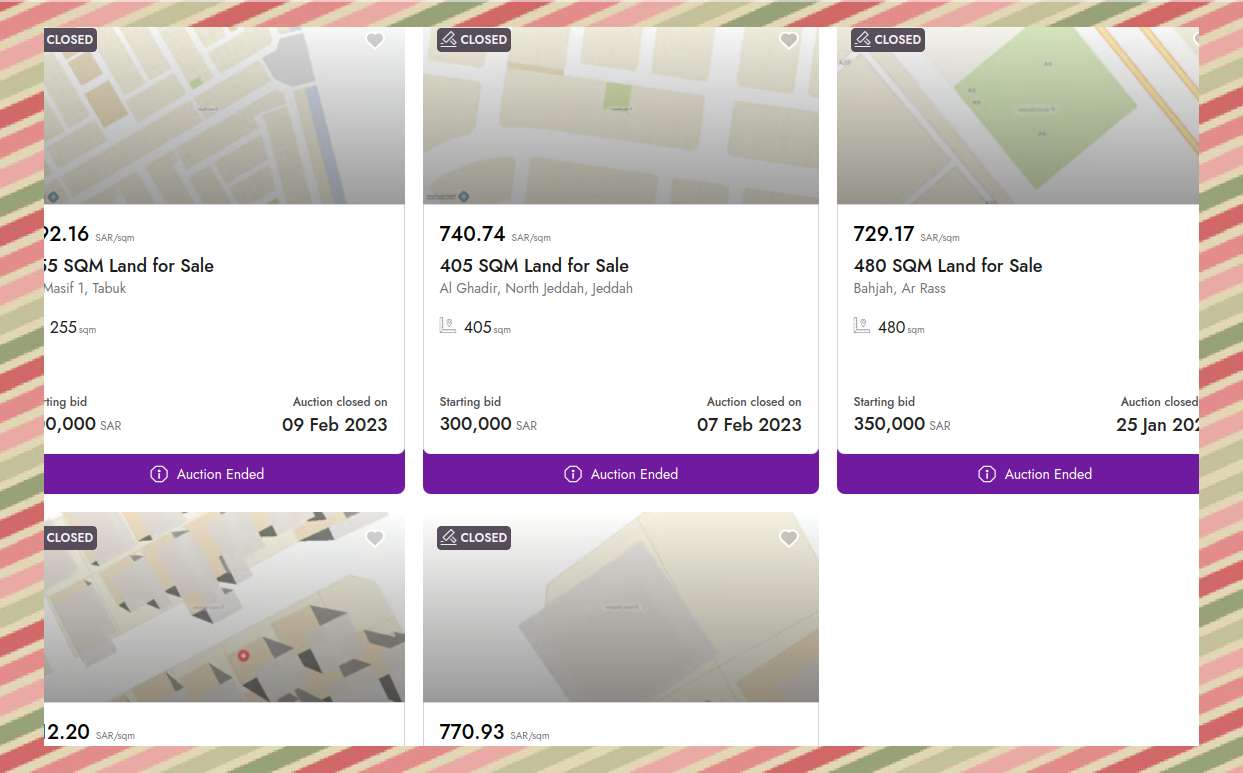This screenshot has height=773, width=1243.
Task: Open the 480 SQM Land for Sale title
Action: (947, 266)
